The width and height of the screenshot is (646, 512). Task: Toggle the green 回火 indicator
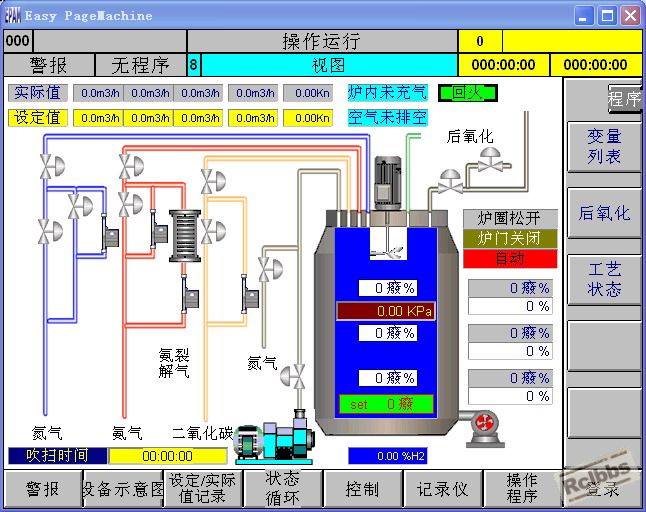pyautogui.click(x=468, y=93)
